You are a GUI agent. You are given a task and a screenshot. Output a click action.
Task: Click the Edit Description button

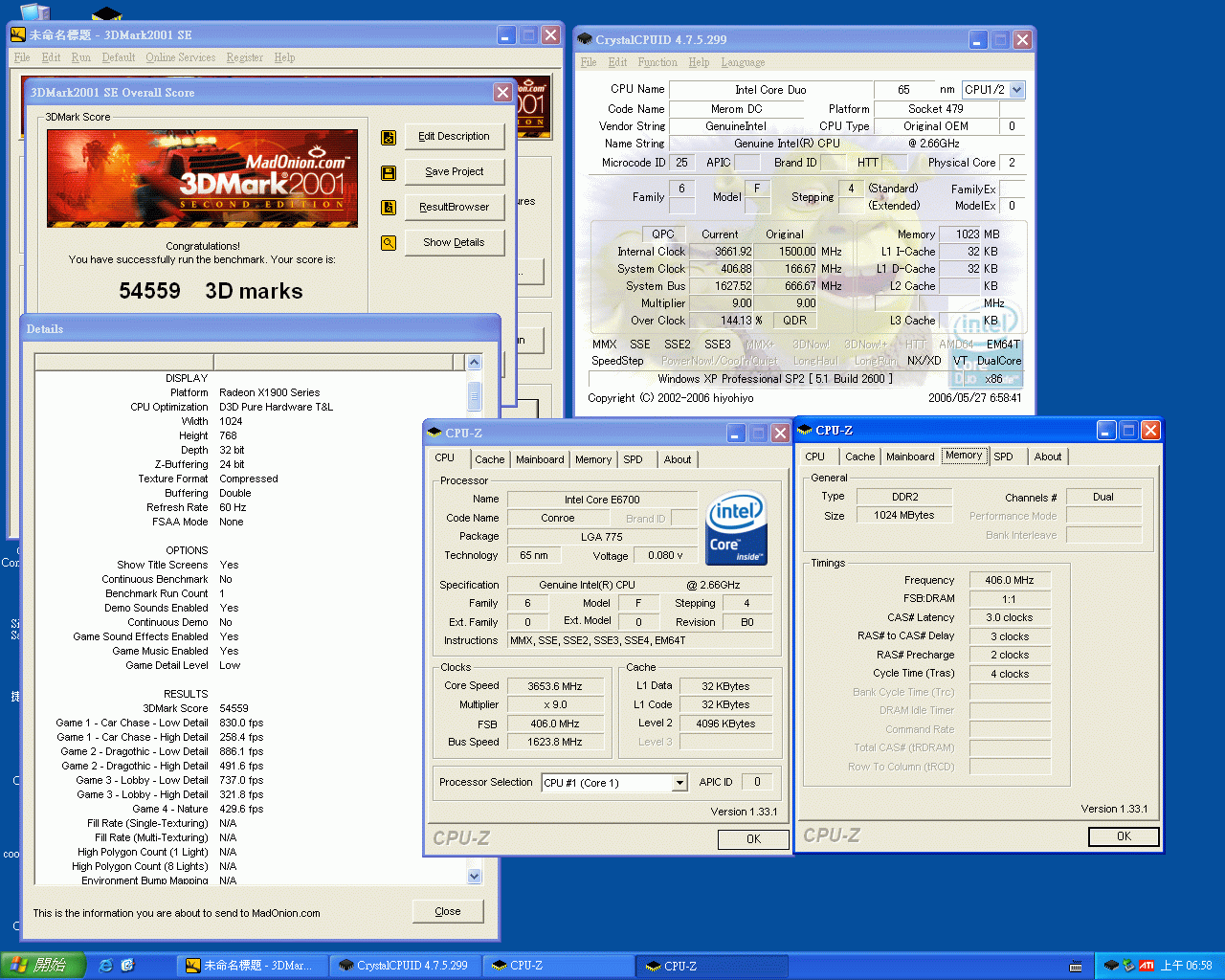point(454,137)
